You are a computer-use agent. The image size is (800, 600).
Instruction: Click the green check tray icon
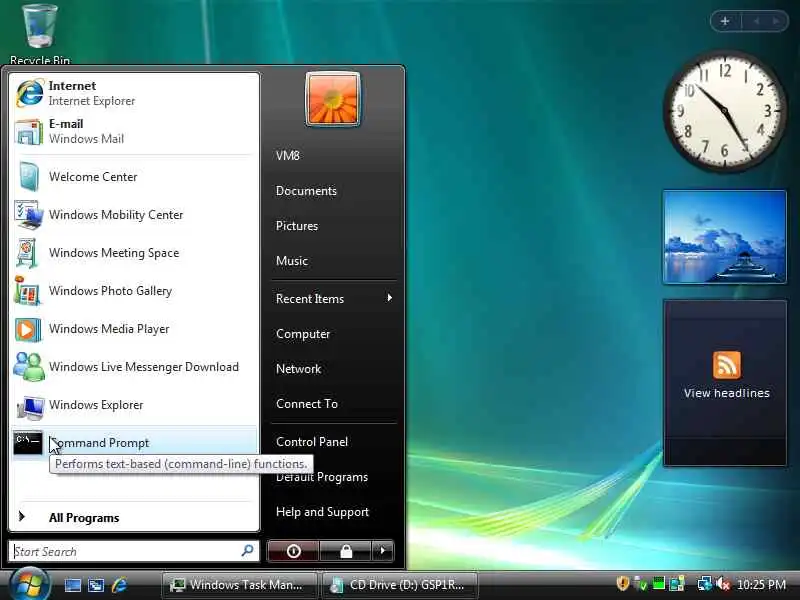640,583
